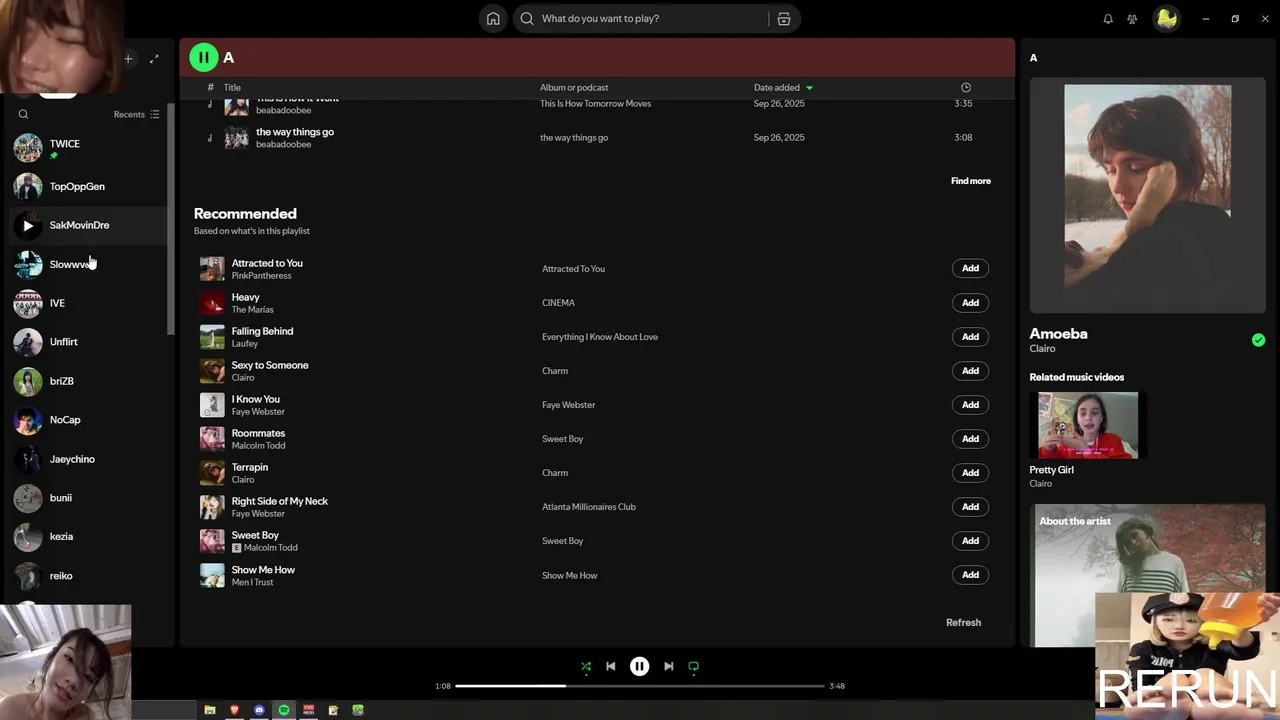The image size is (1280, 720).
Task: Skip to next track
Action: point(668,666)
